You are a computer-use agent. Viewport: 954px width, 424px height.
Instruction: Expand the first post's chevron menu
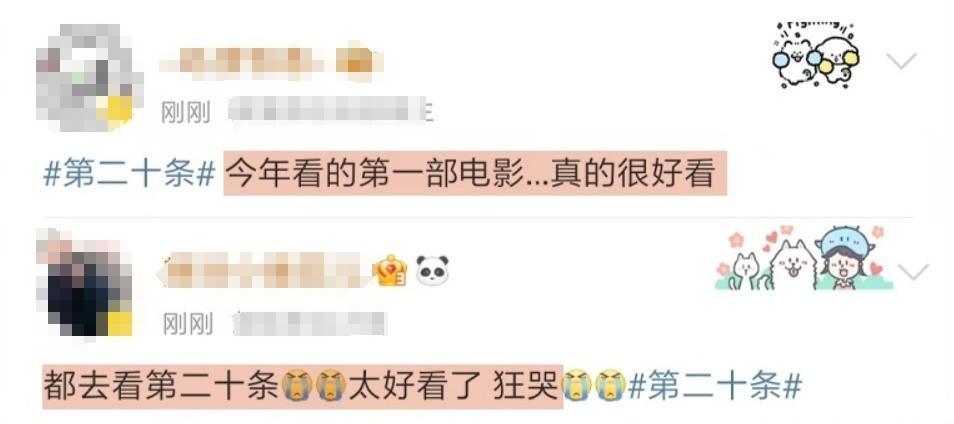[x=900, y=61]
